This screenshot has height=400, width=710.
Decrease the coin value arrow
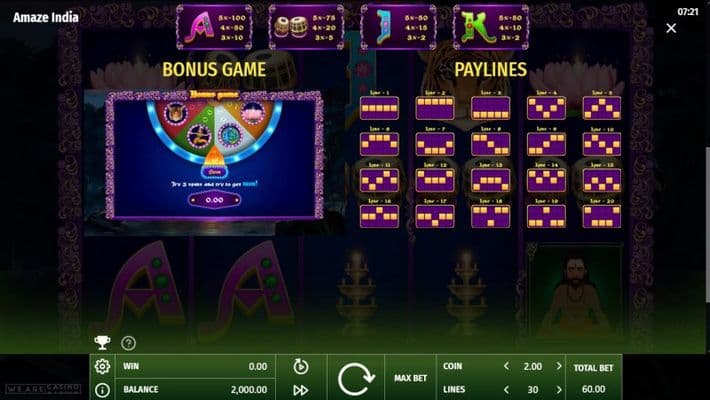[506, 366]
